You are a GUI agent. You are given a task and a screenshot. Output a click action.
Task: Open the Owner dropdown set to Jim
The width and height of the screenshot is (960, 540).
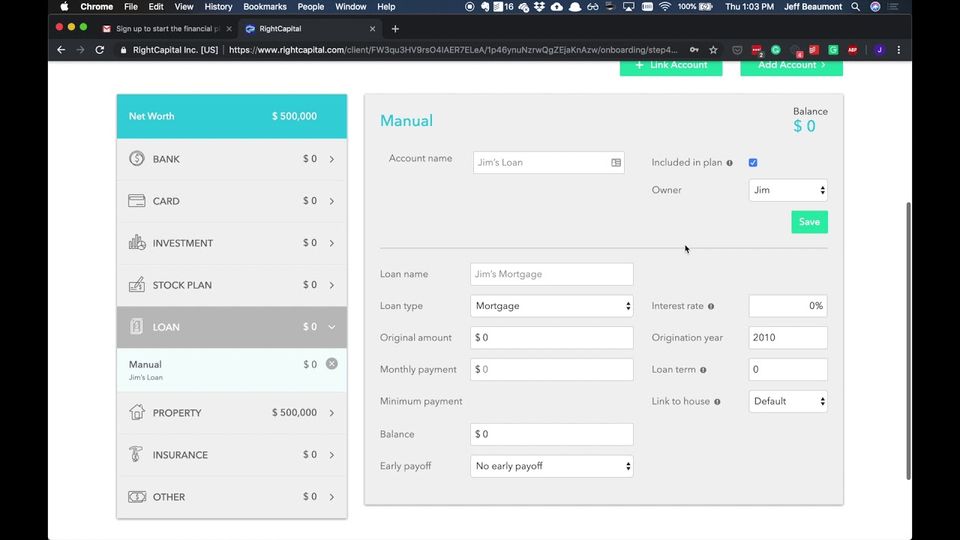point(788,190)
